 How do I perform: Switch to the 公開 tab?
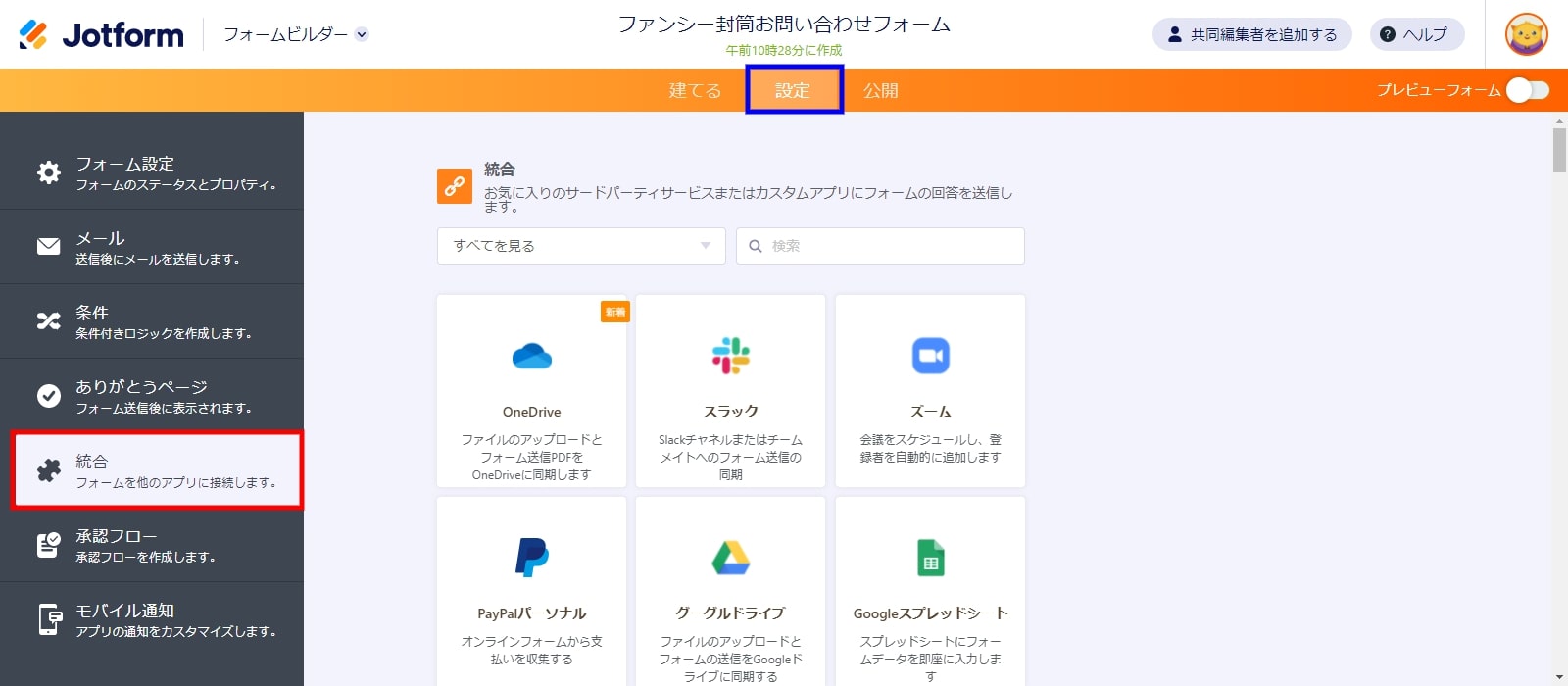[880, 90]
